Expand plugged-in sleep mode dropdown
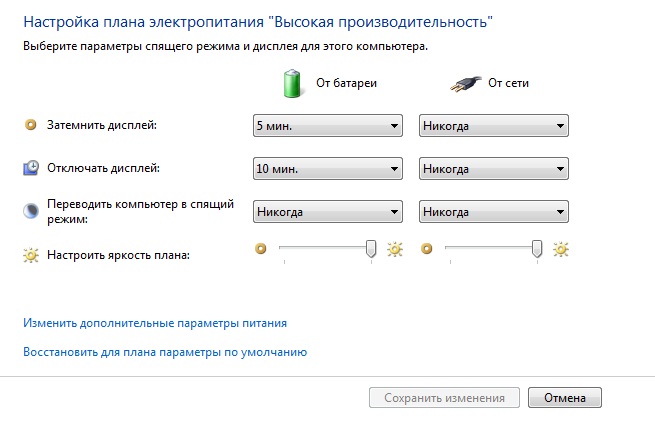655x425 pixels. click(493, 212)
